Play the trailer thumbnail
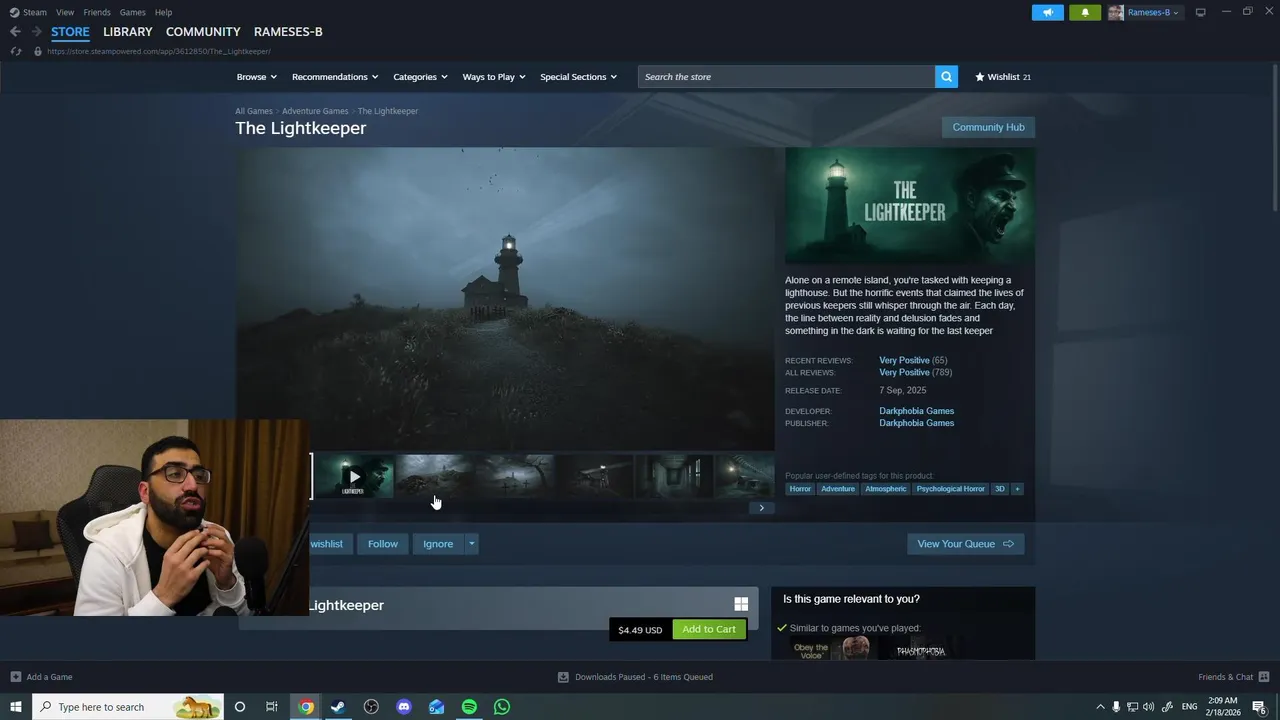 tap(353, 477)
